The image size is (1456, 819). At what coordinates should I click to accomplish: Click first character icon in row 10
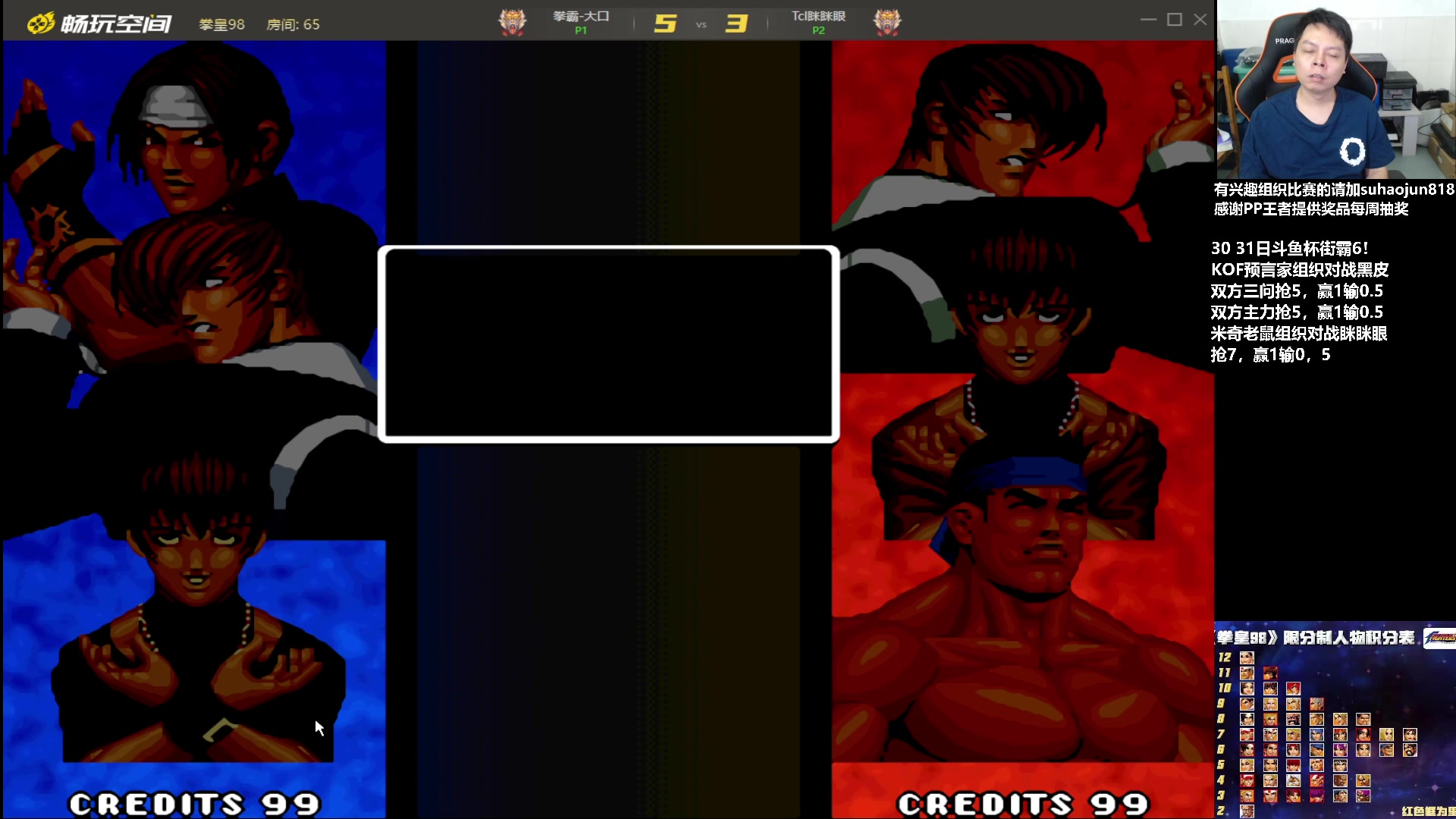tap(1247, 689)
